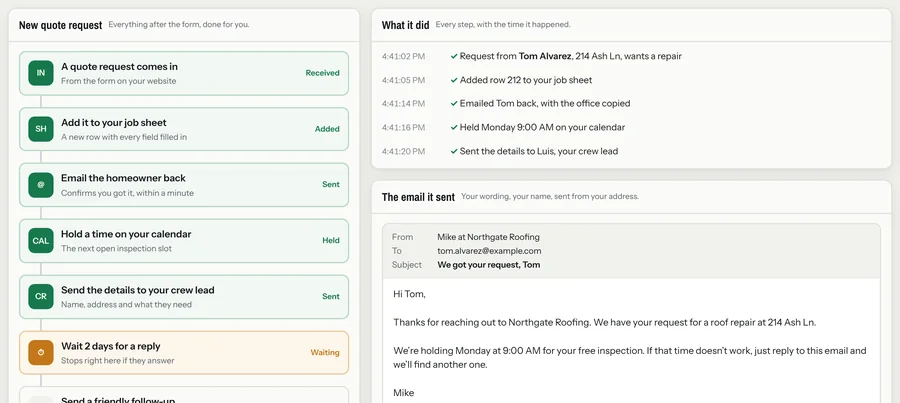
Task: Click 'Every step, with the time it happened' tagline
Action: coord(503,25)
